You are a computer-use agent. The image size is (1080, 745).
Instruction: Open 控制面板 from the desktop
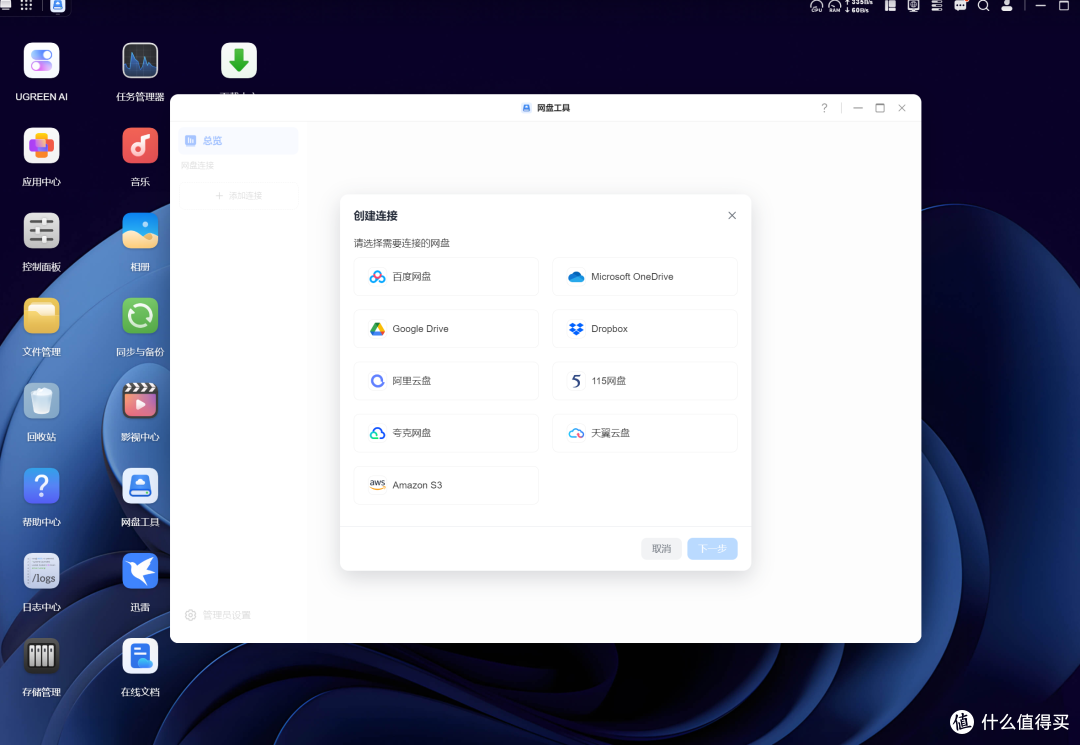pos(41,231)
